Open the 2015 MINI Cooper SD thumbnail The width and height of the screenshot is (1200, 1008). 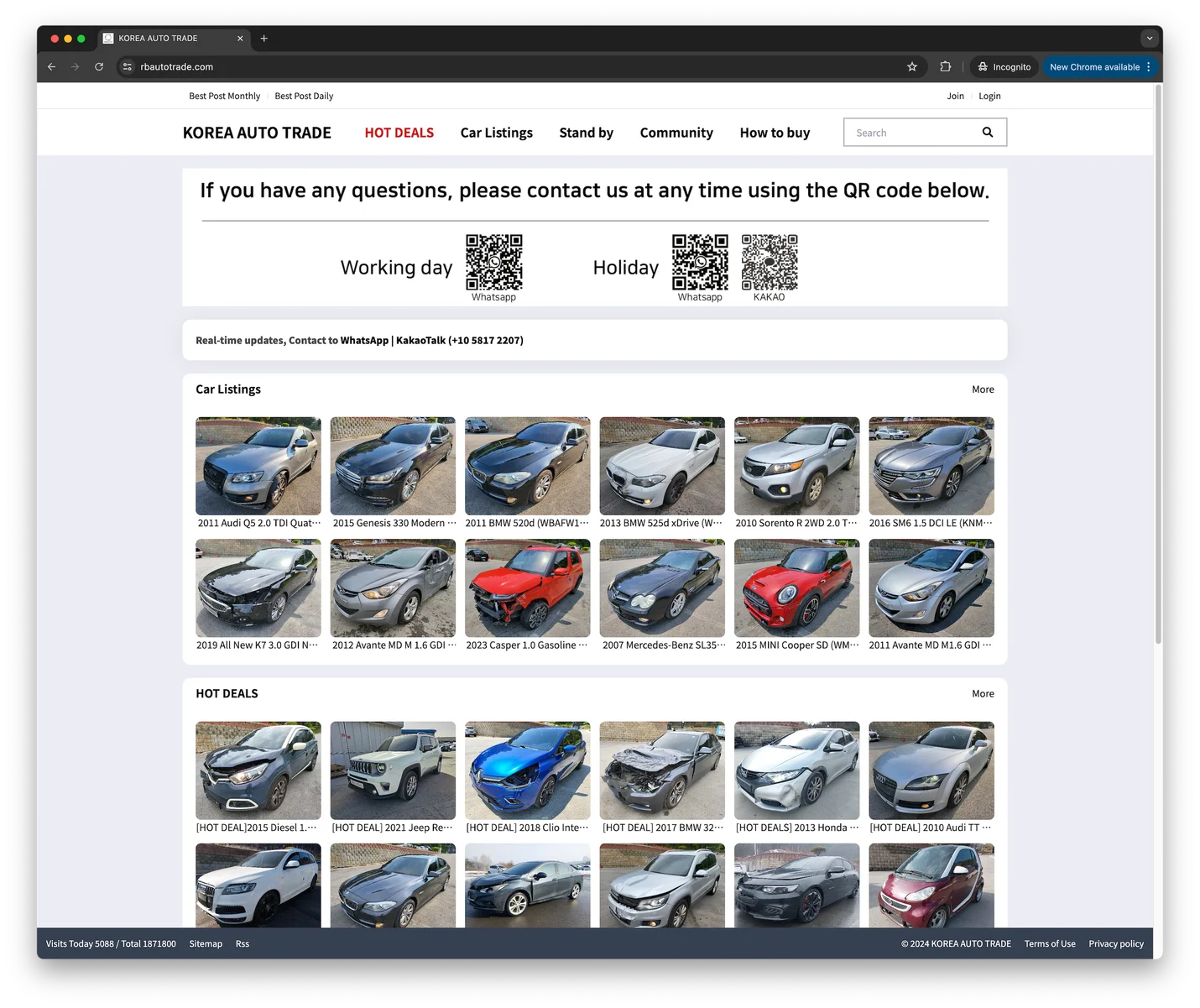[x=797, y=588]
